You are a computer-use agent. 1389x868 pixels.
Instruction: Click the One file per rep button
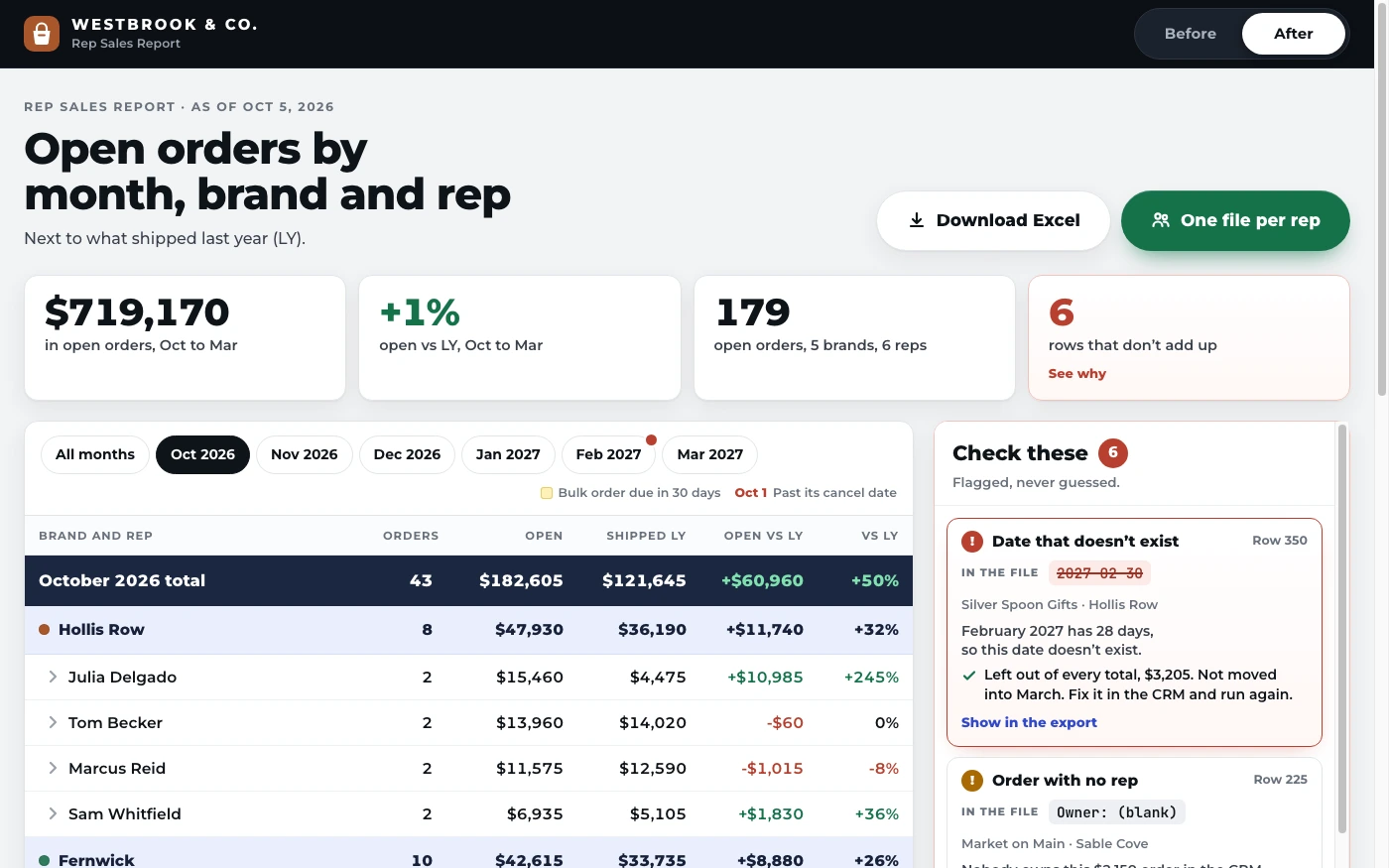(x=1235, y=220)
